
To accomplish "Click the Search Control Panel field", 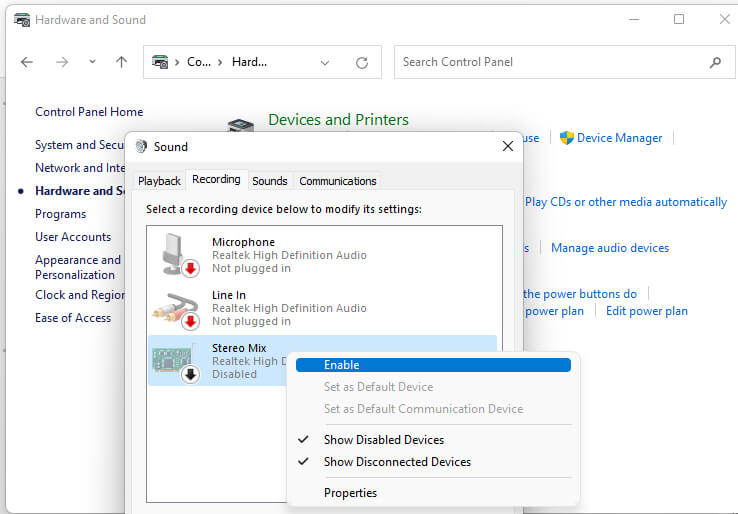I will point(550,62).
